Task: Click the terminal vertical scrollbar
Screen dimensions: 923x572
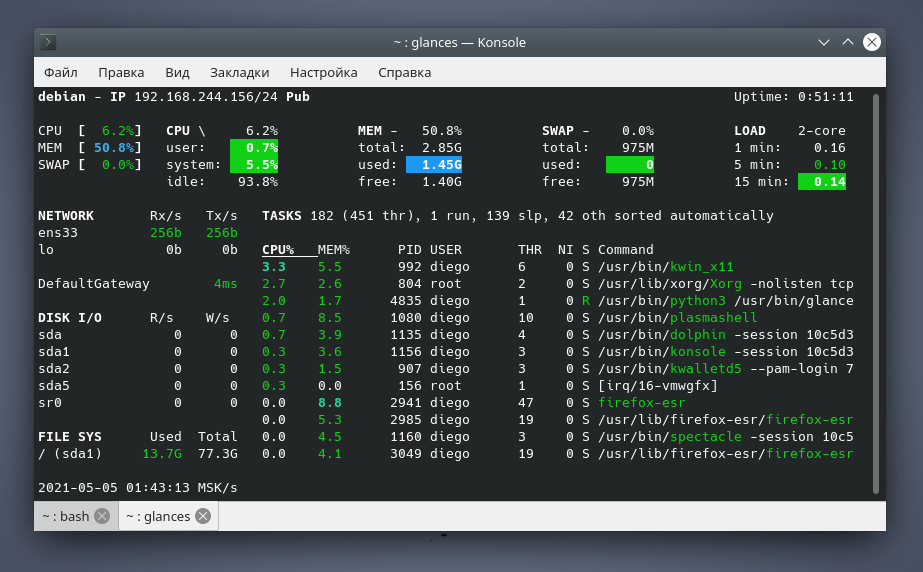Action: pos(877,292)
